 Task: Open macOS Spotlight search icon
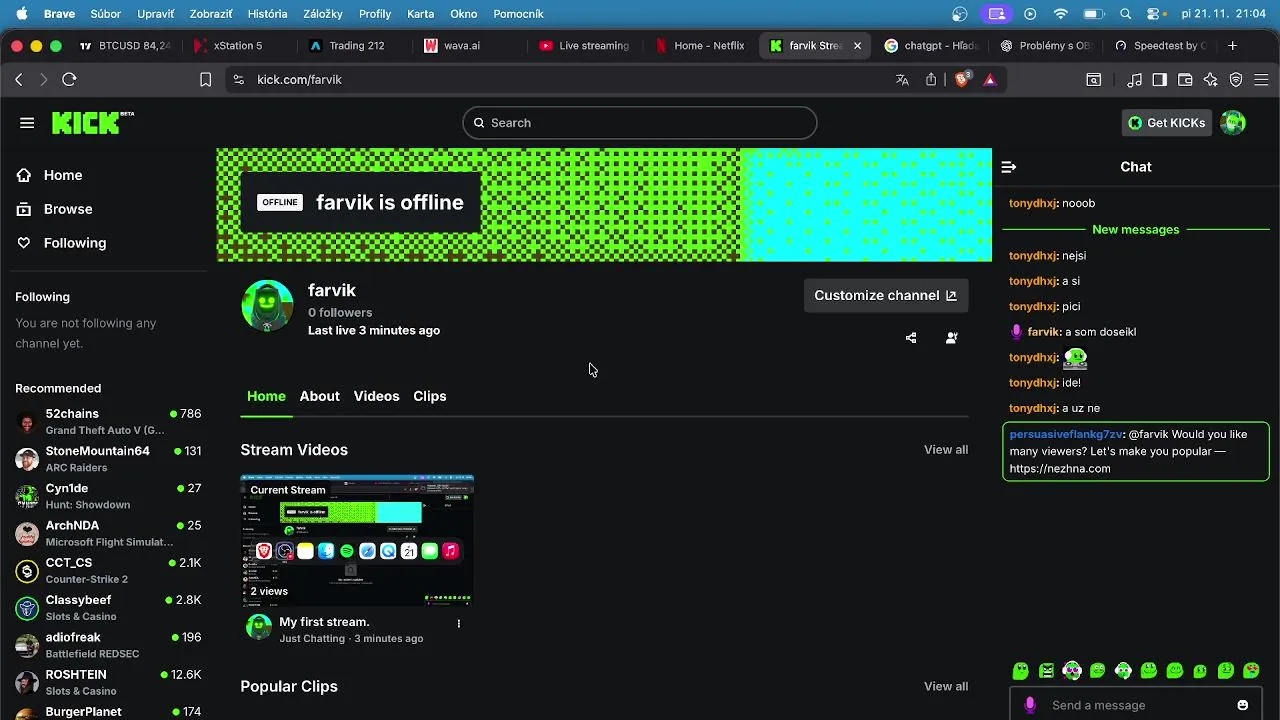click(1126, 14)
